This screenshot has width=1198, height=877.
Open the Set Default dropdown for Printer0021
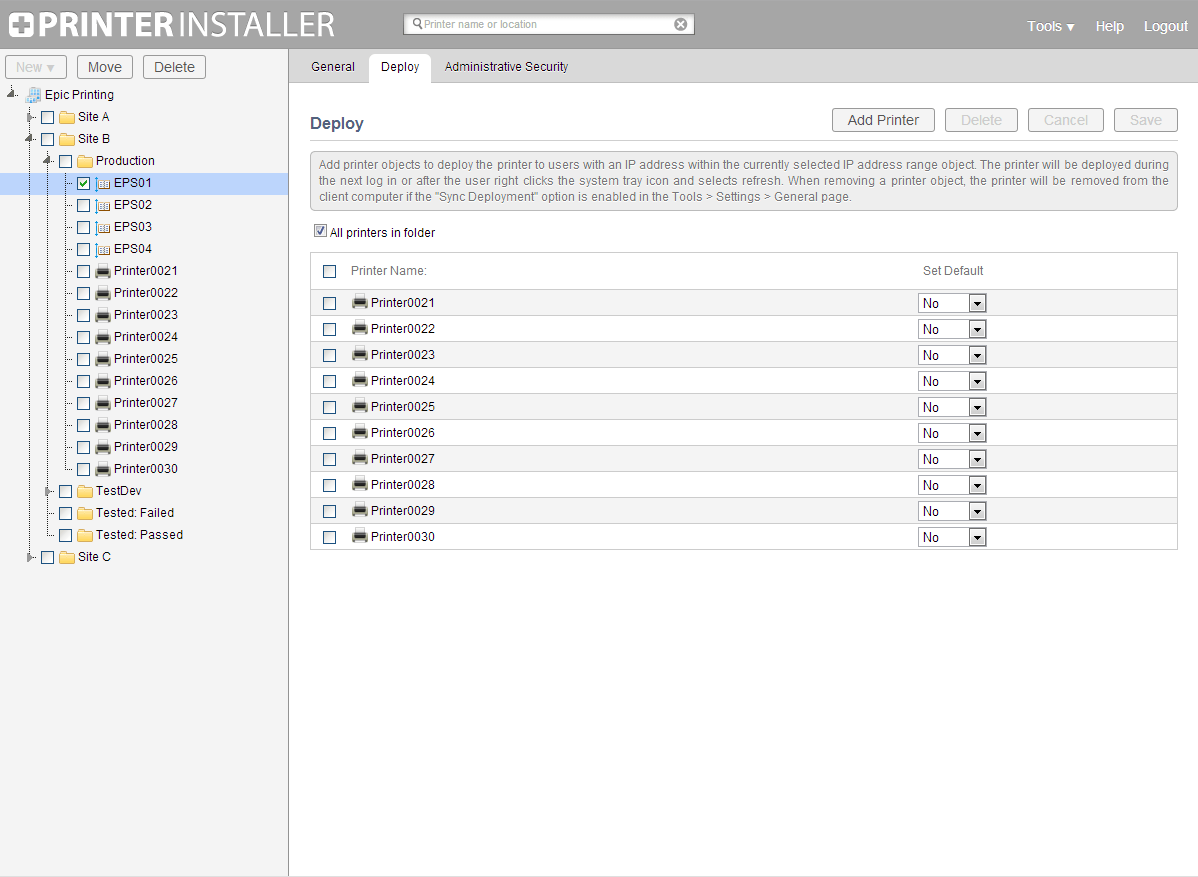coord(977,302)
